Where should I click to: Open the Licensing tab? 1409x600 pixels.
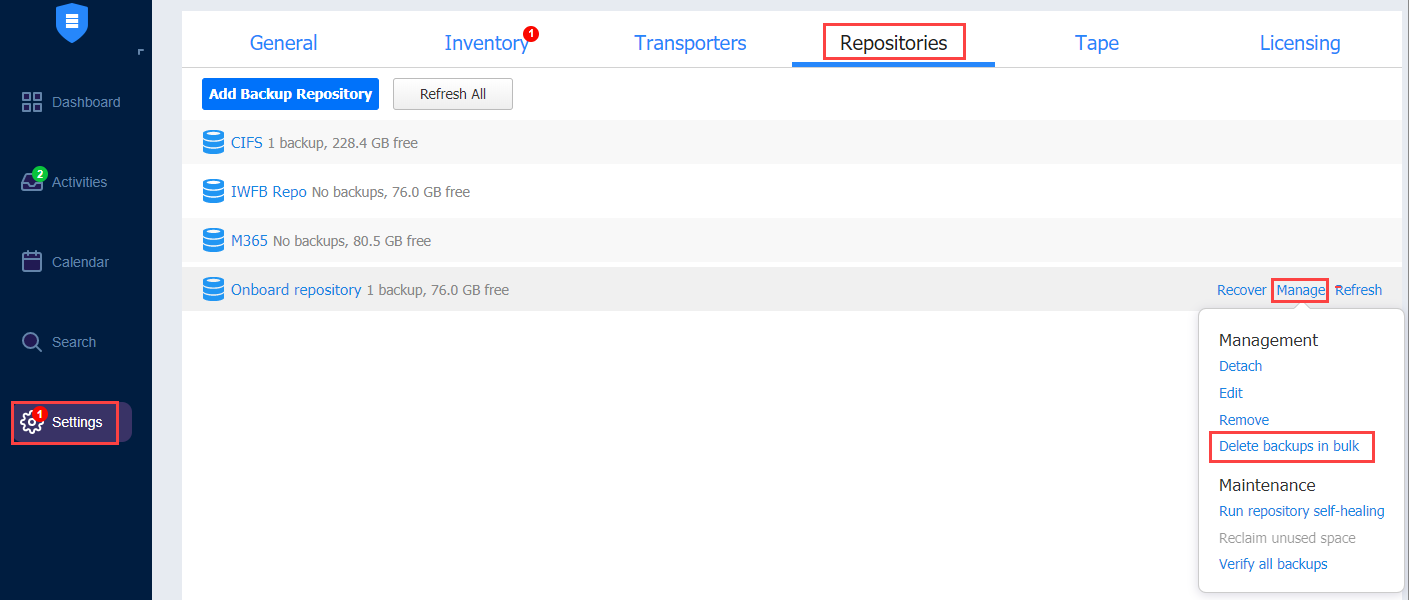(1299, 43)
